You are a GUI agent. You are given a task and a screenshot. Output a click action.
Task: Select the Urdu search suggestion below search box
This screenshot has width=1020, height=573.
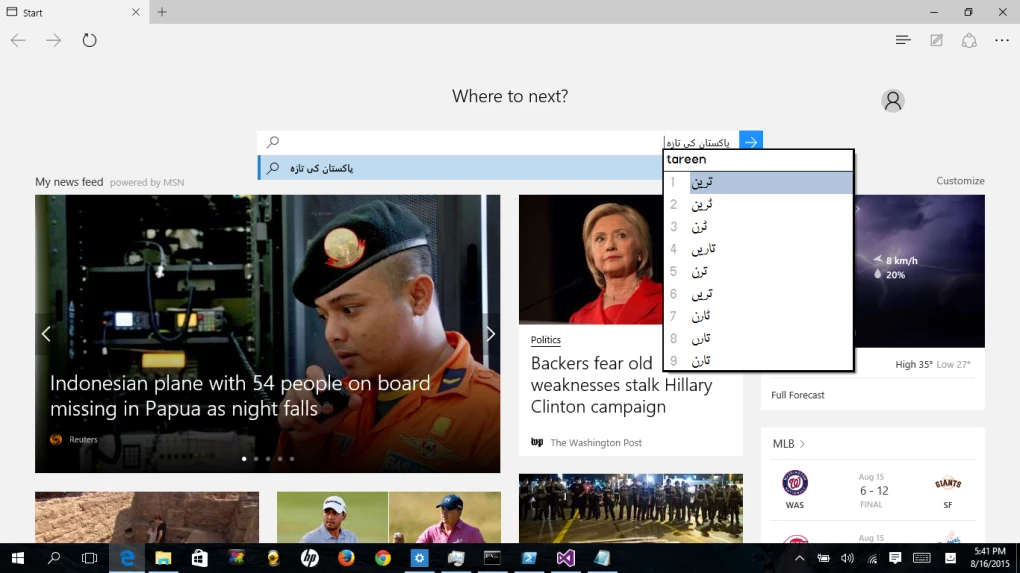(460, 168)
